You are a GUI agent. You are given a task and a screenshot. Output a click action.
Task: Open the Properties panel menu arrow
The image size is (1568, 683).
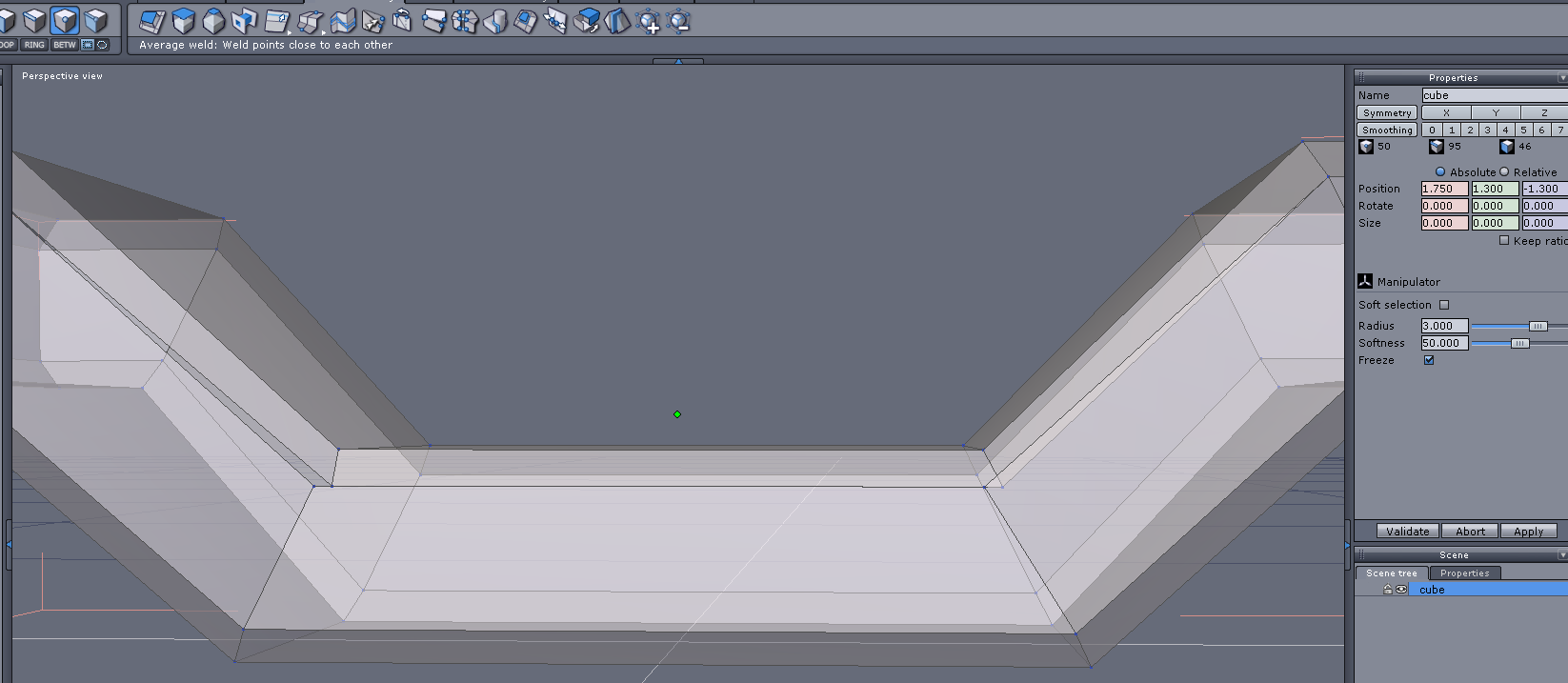pyautogui.click(x=1562, y=77)
